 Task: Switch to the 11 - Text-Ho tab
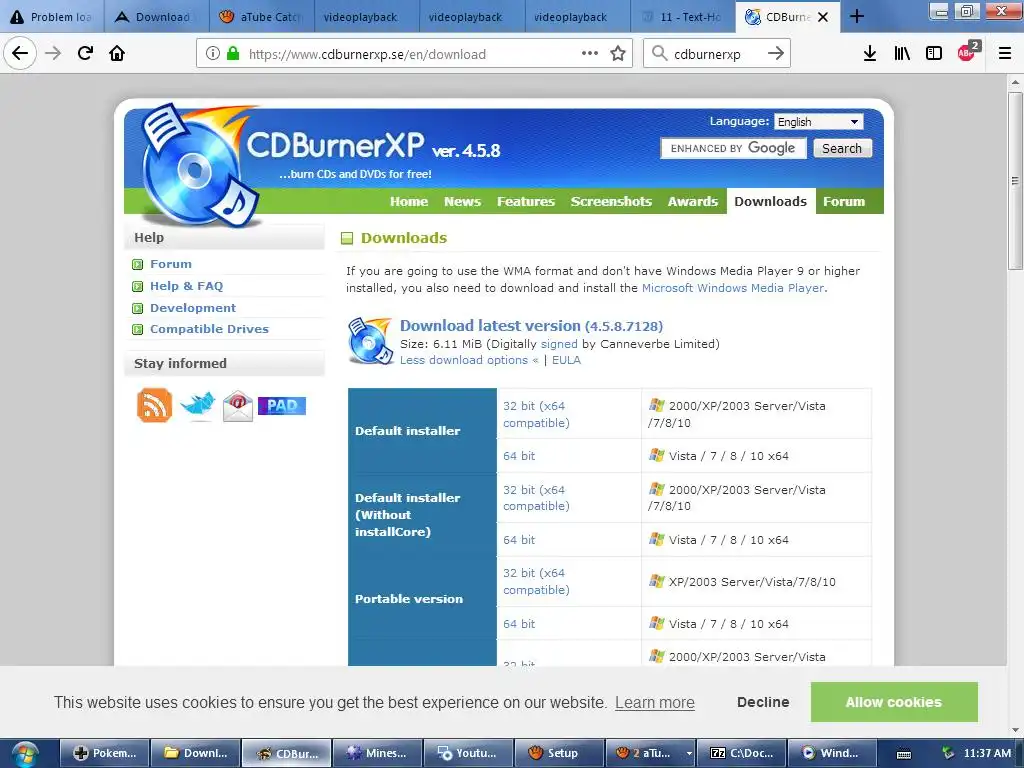point(682,17)
